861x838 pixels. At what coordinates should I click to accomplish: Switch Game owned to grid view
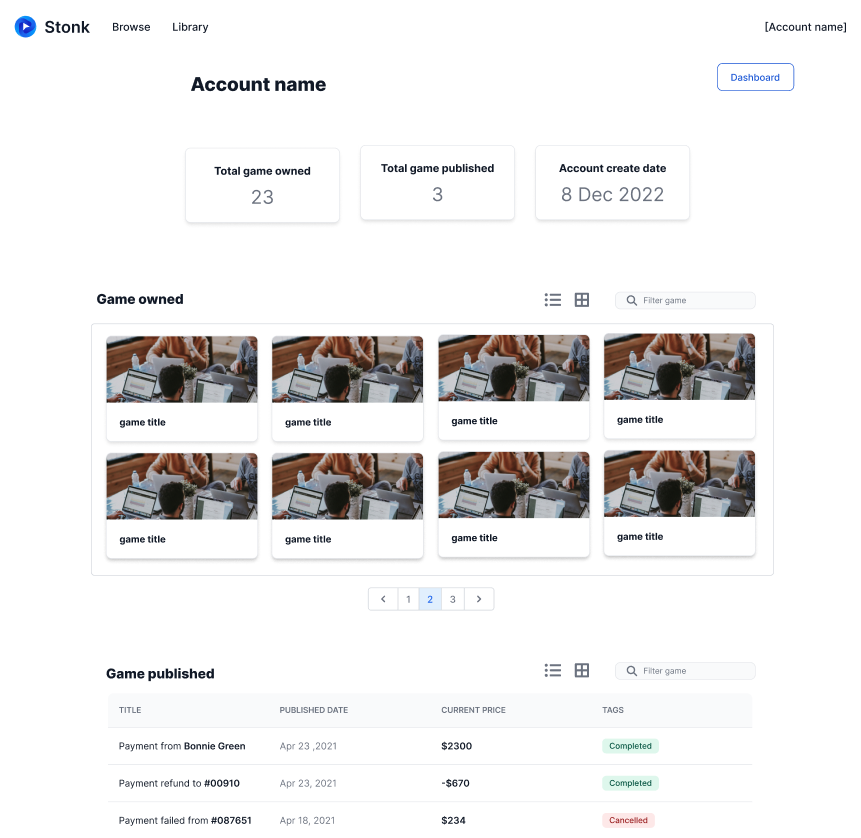coord(582,300)
